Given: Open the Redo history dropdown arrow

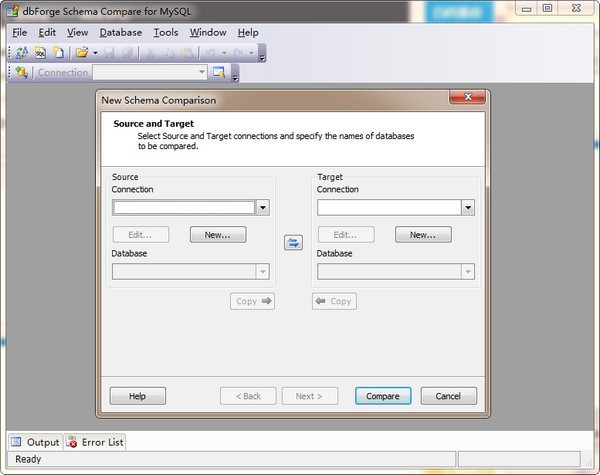Looking at the screenshot, I should [x=251, y=53].
